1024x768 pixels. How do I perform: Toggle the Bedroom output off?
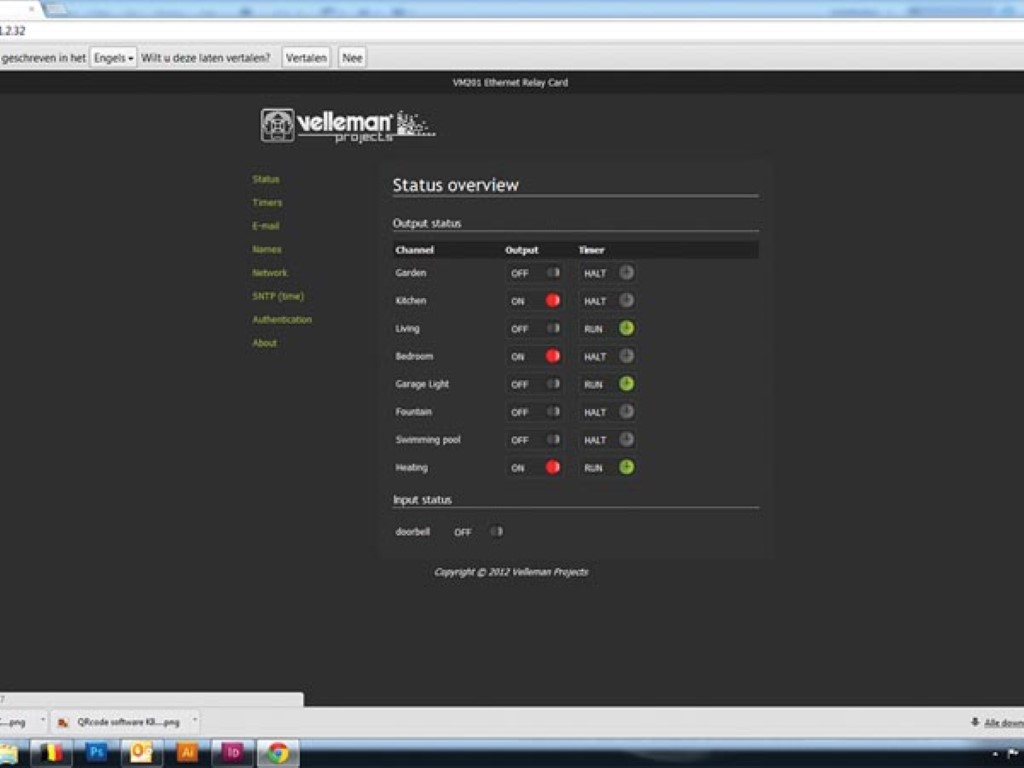tap(552, 356)
